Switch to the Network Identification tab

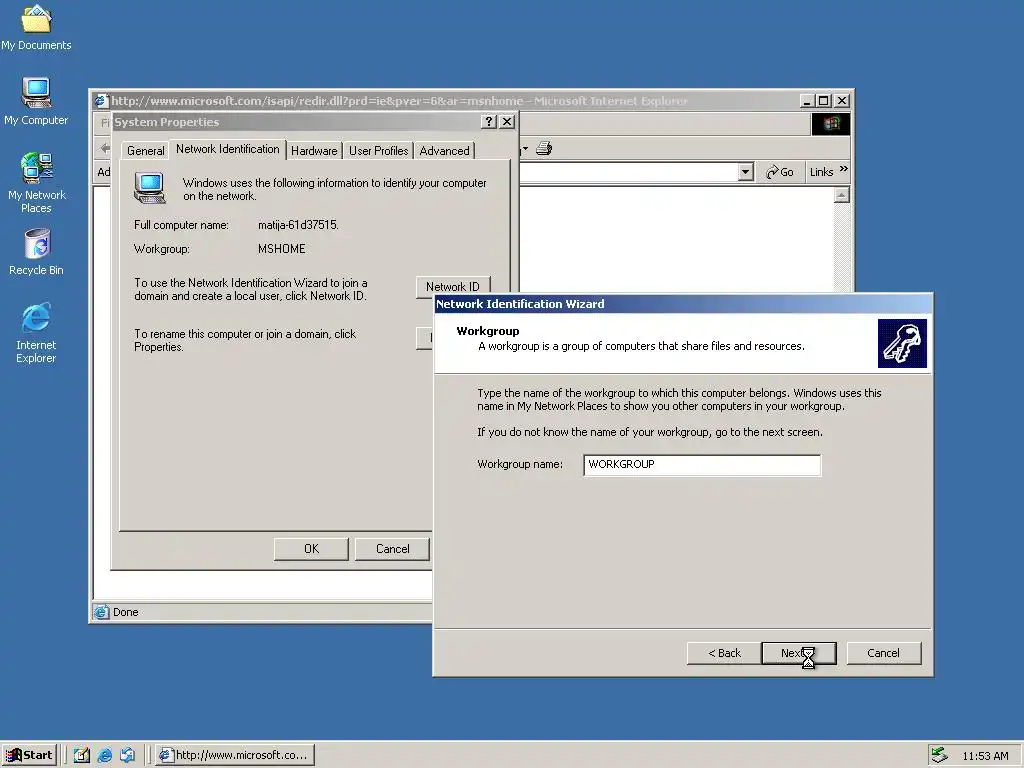(227, 149)
